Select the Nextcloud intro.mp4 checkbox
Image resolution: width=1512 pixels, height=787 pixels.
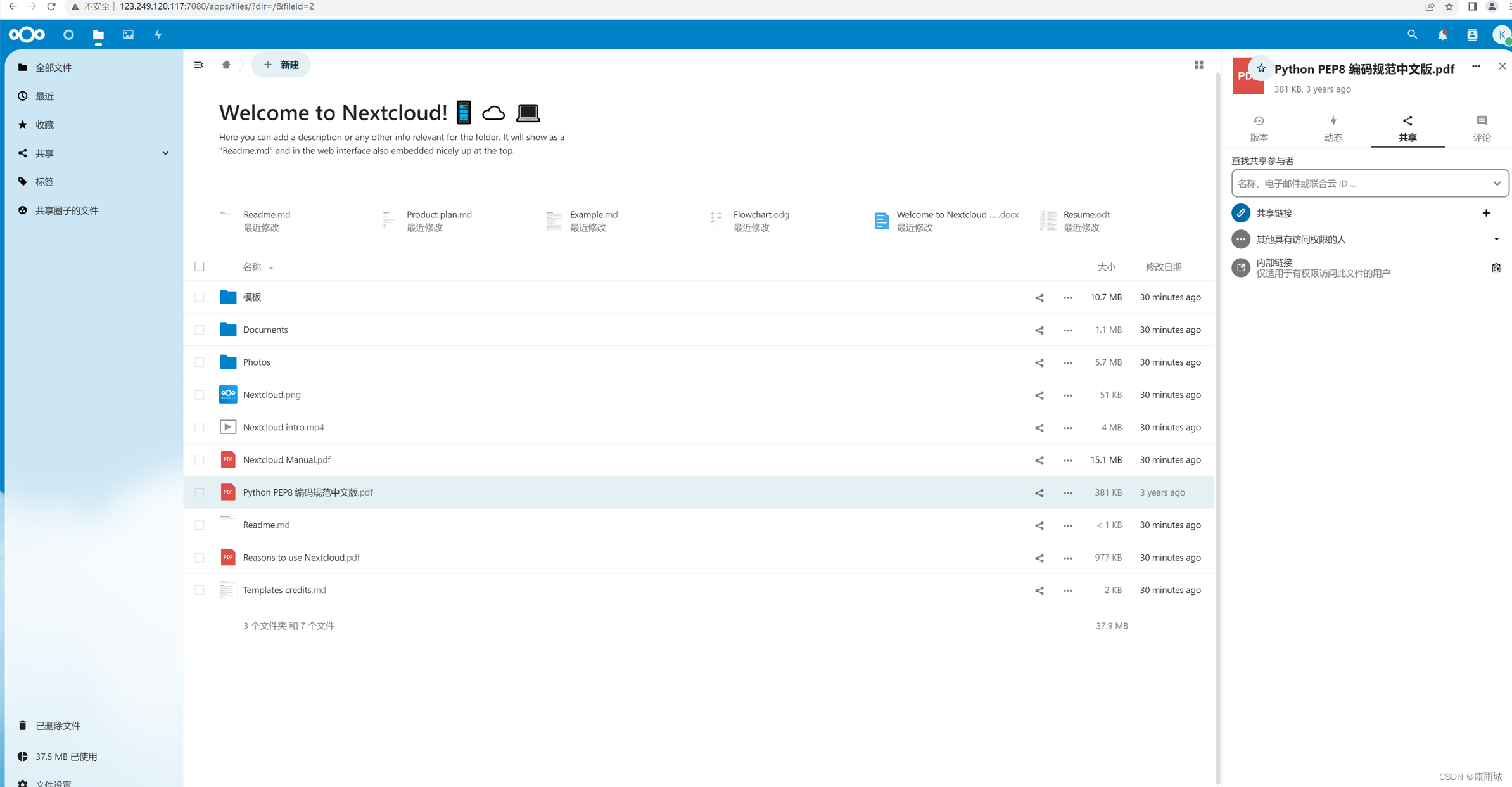(x=200, y=427)
